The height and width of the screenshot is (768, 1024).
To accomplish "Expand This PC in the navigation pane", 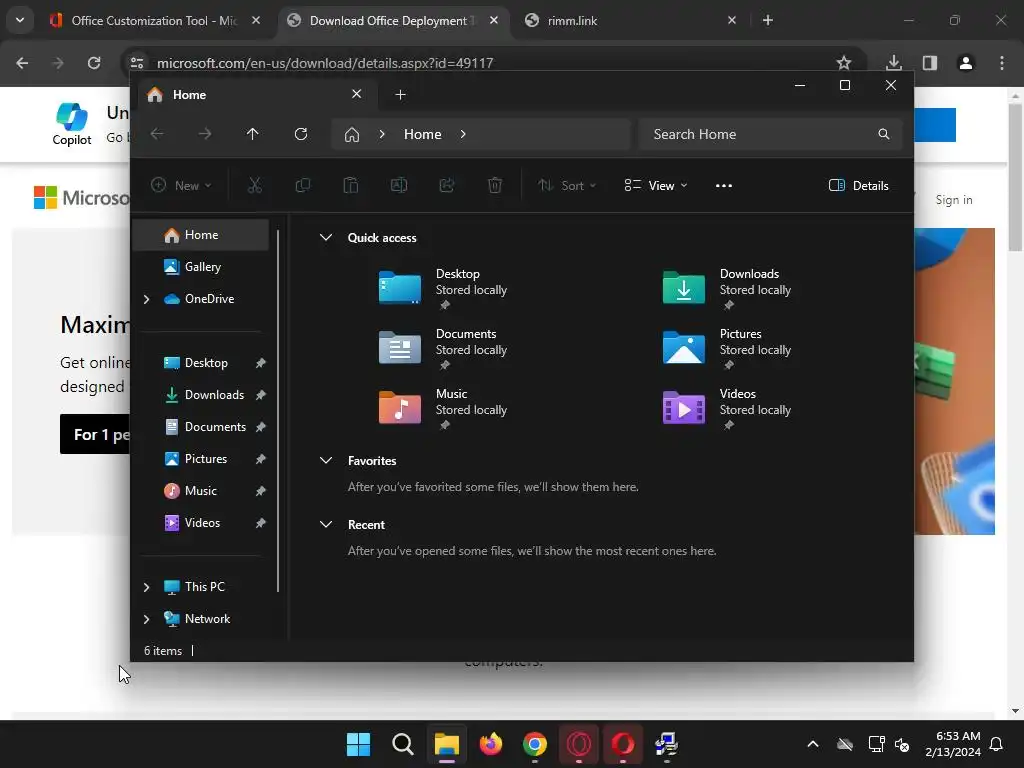I will [x=146, y=587].
